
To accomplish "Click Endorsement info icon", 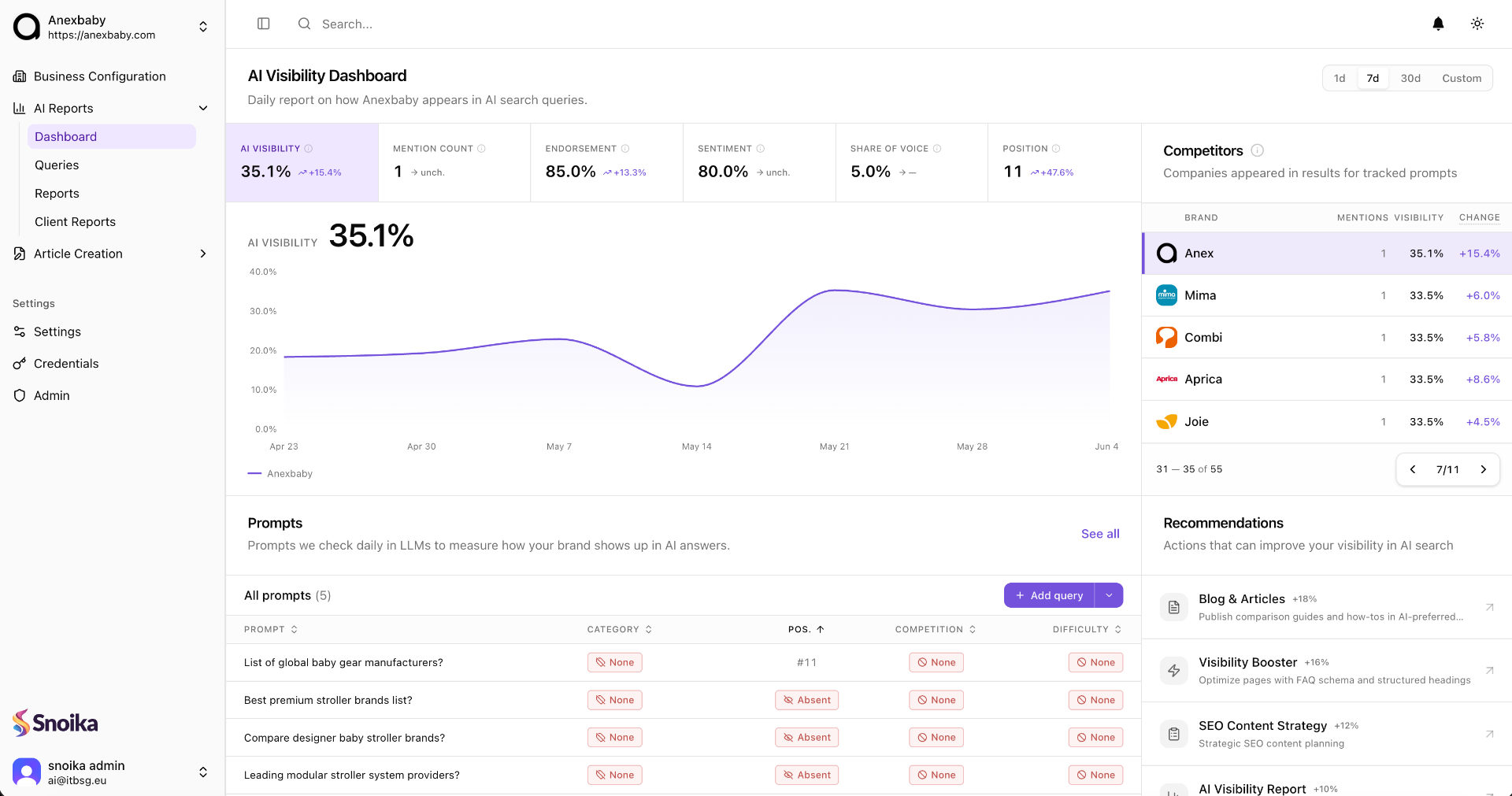I will point(625,148).
